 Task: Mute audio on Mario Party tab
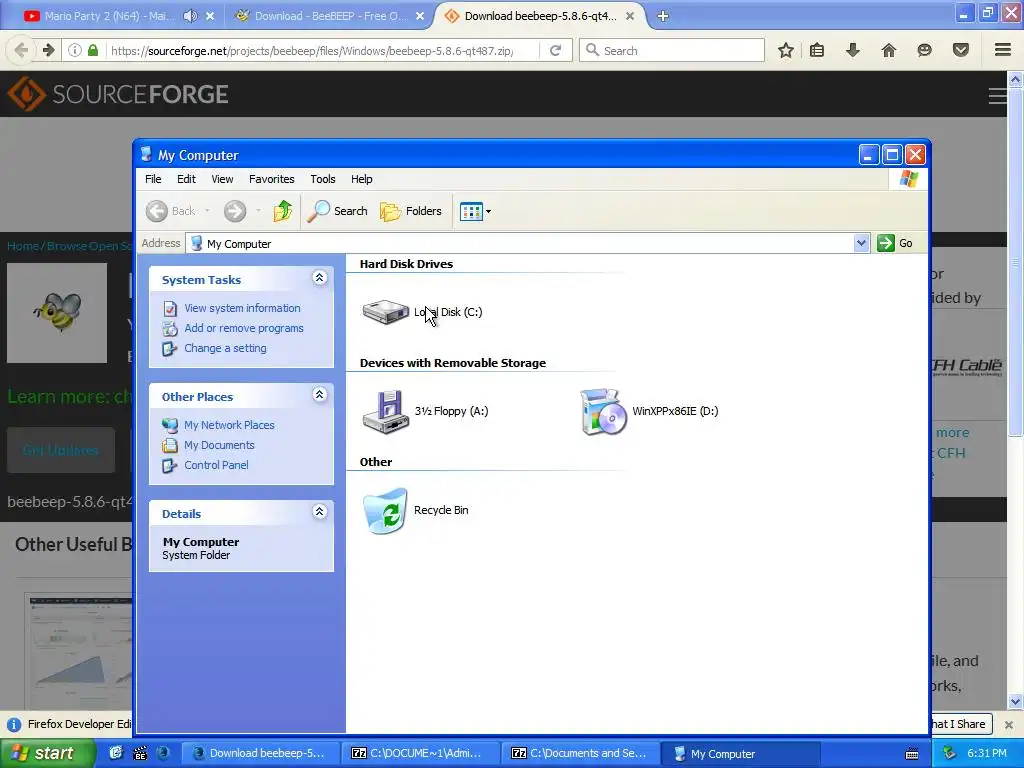[190, 16]
